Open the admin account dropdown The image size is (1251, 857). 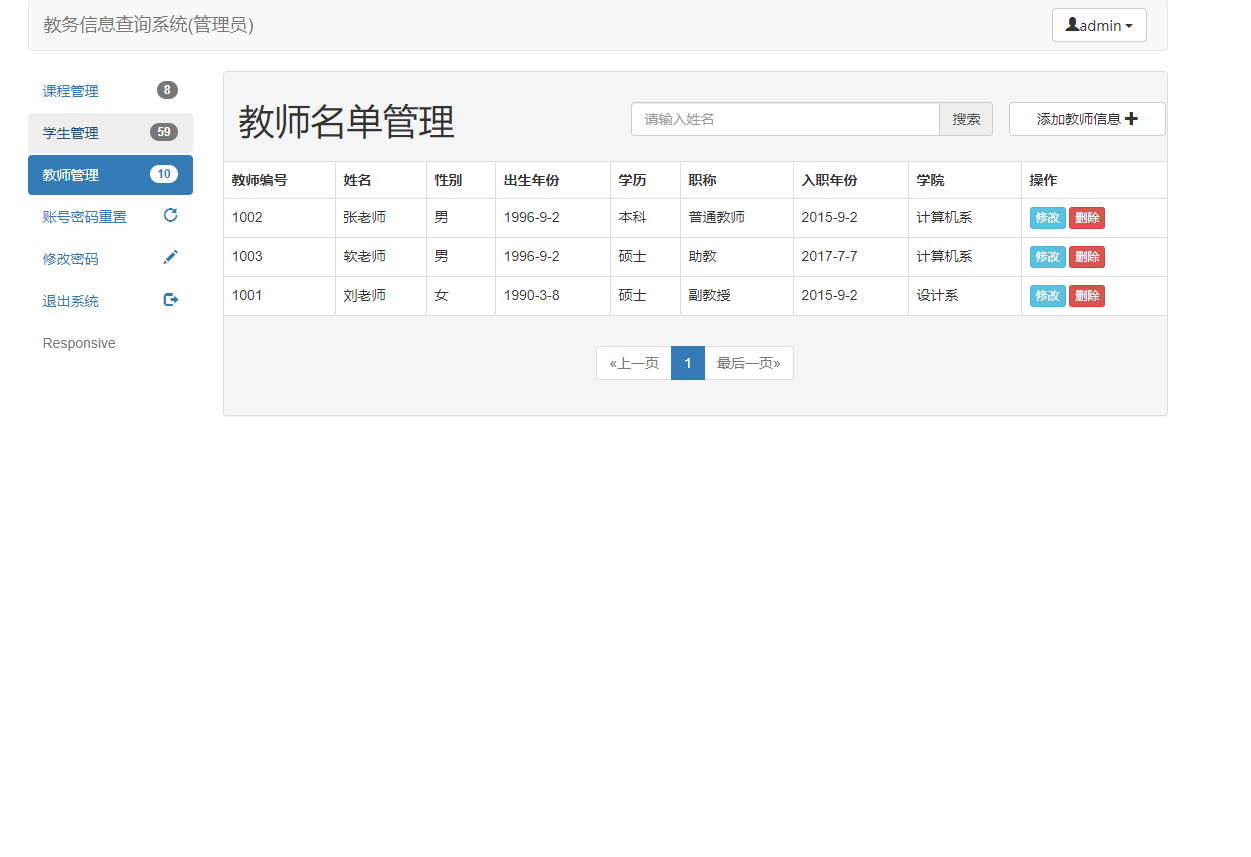(x=1099, y=24)
